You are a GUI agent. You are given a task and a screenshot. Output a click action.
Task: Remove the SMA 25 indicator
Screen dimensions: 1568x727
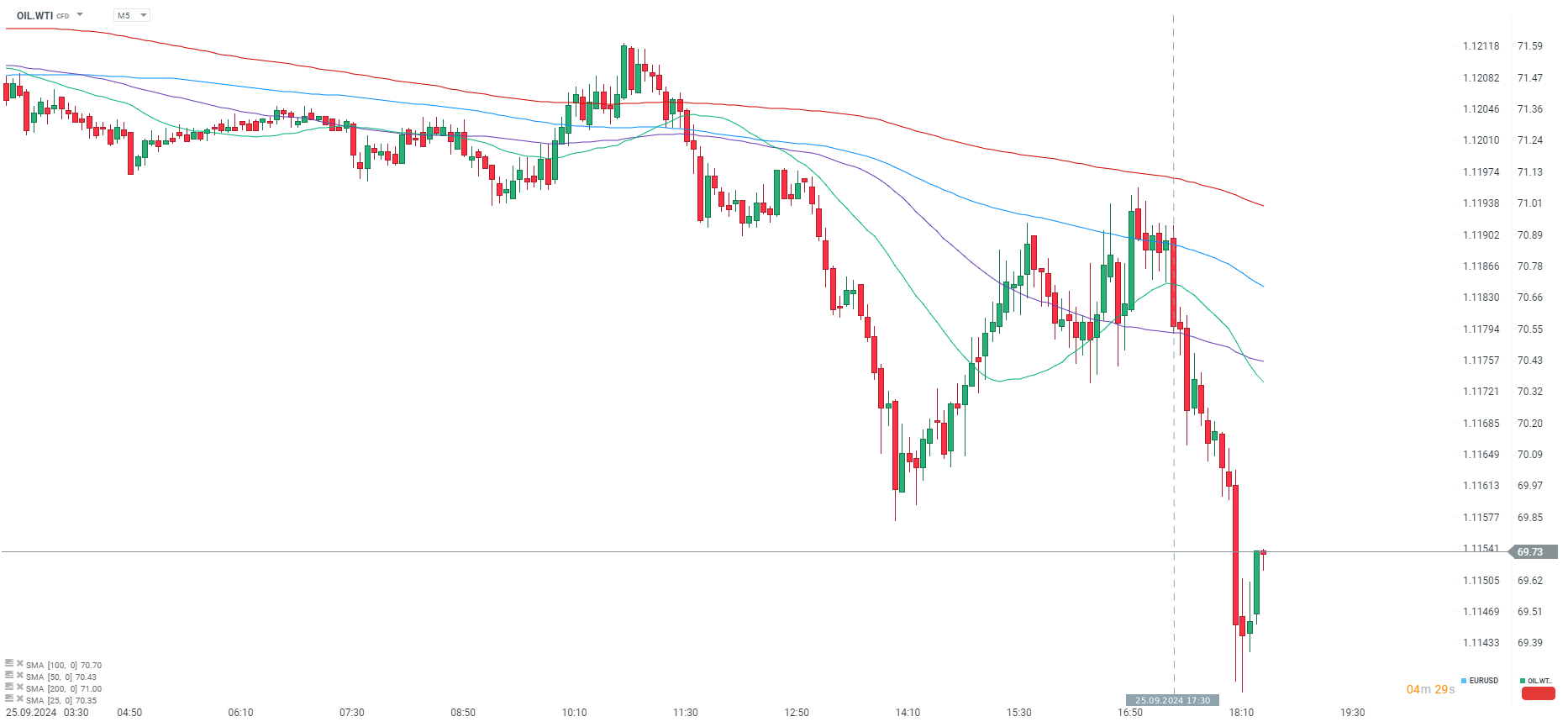[19, 699]
